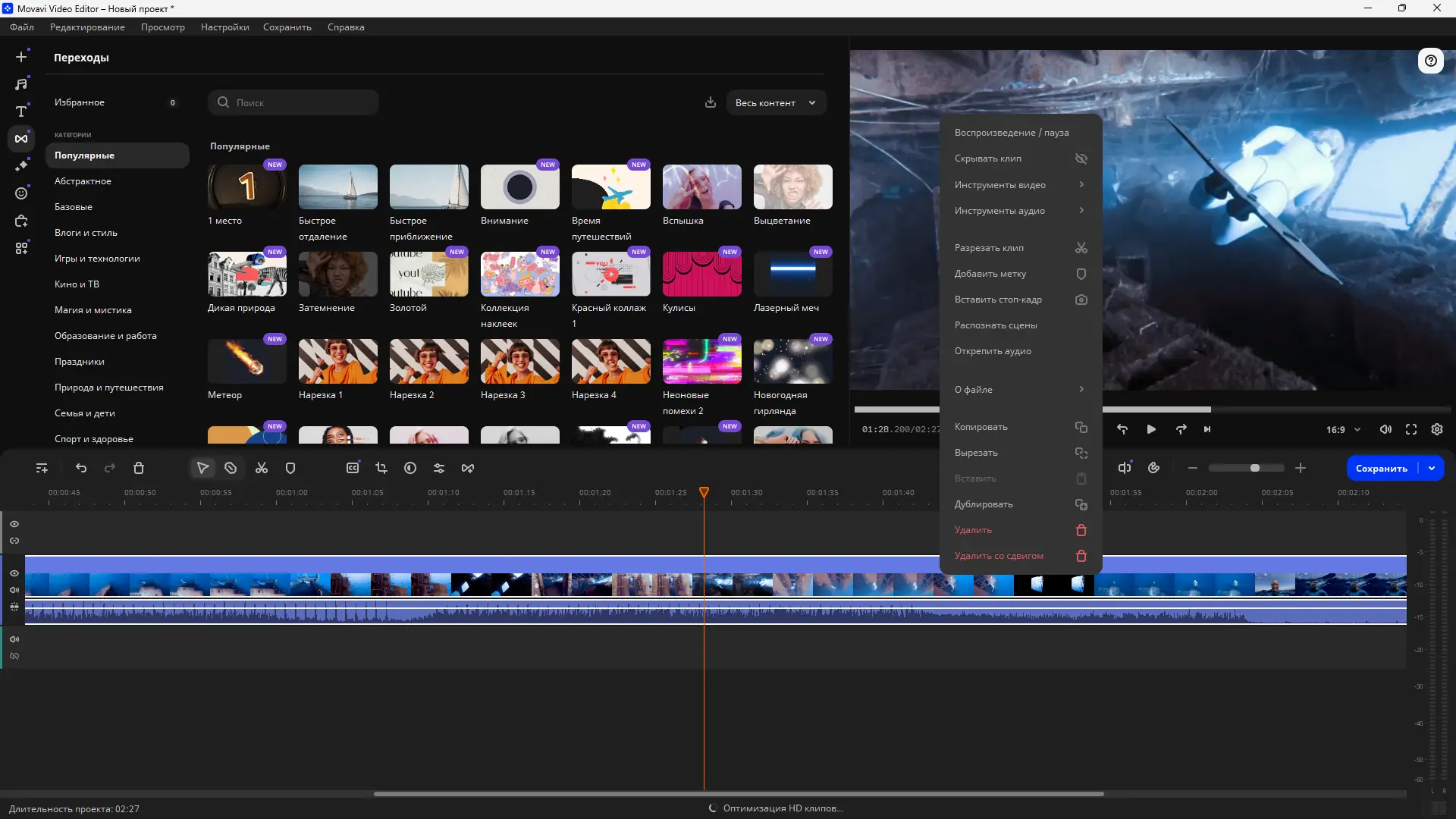Viewport: 1456px width, 819px height.
Task: Open the "Редактирование" menu
Action: (x=87, y=27)
